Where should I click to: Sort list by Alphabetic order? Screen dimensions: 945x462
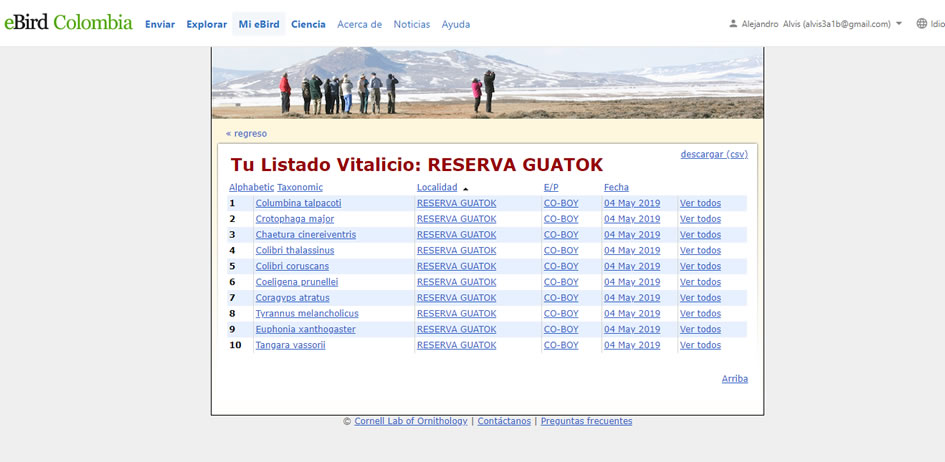click(251, 187)
